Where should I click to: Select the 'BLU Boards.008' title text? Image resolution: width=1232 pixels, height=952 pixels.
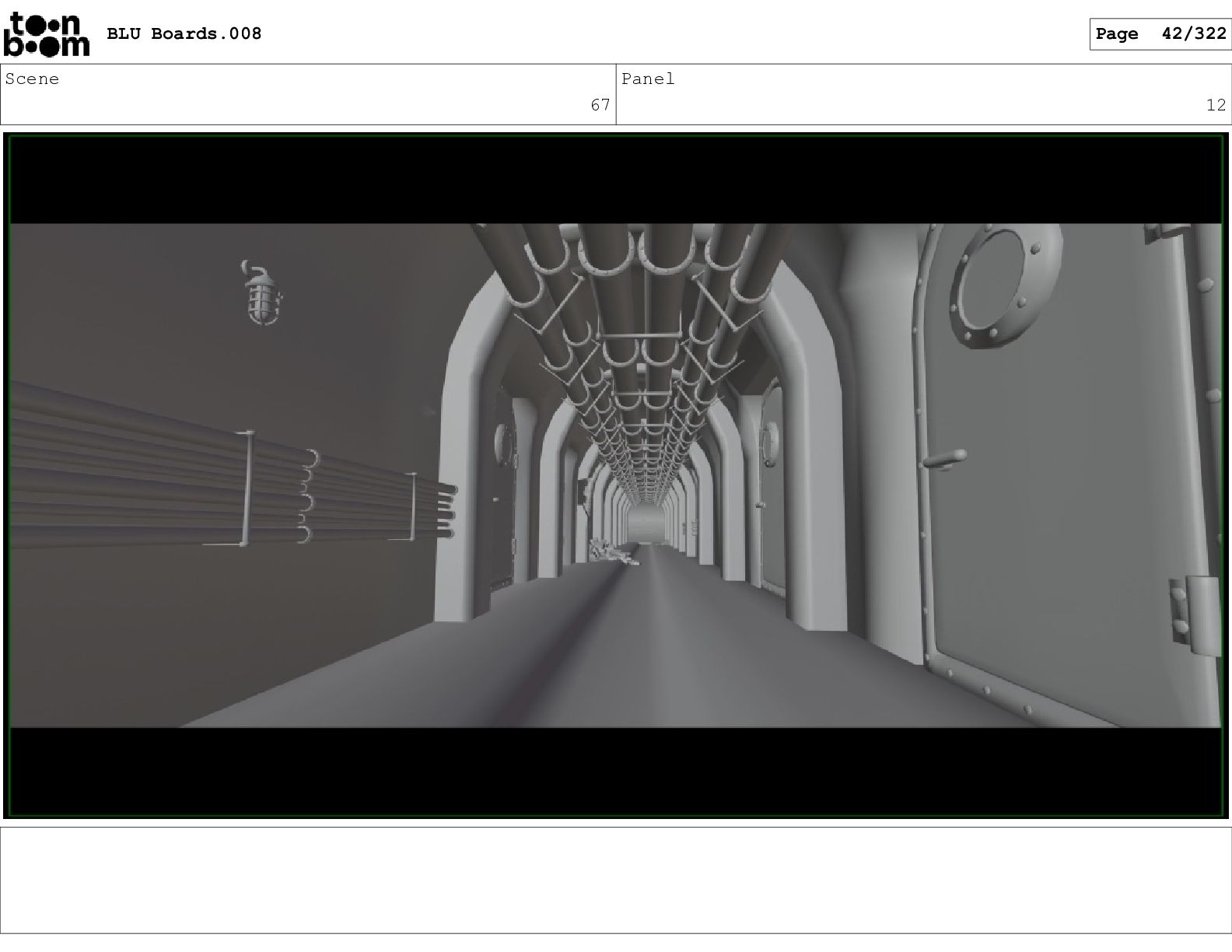point(184,33)
